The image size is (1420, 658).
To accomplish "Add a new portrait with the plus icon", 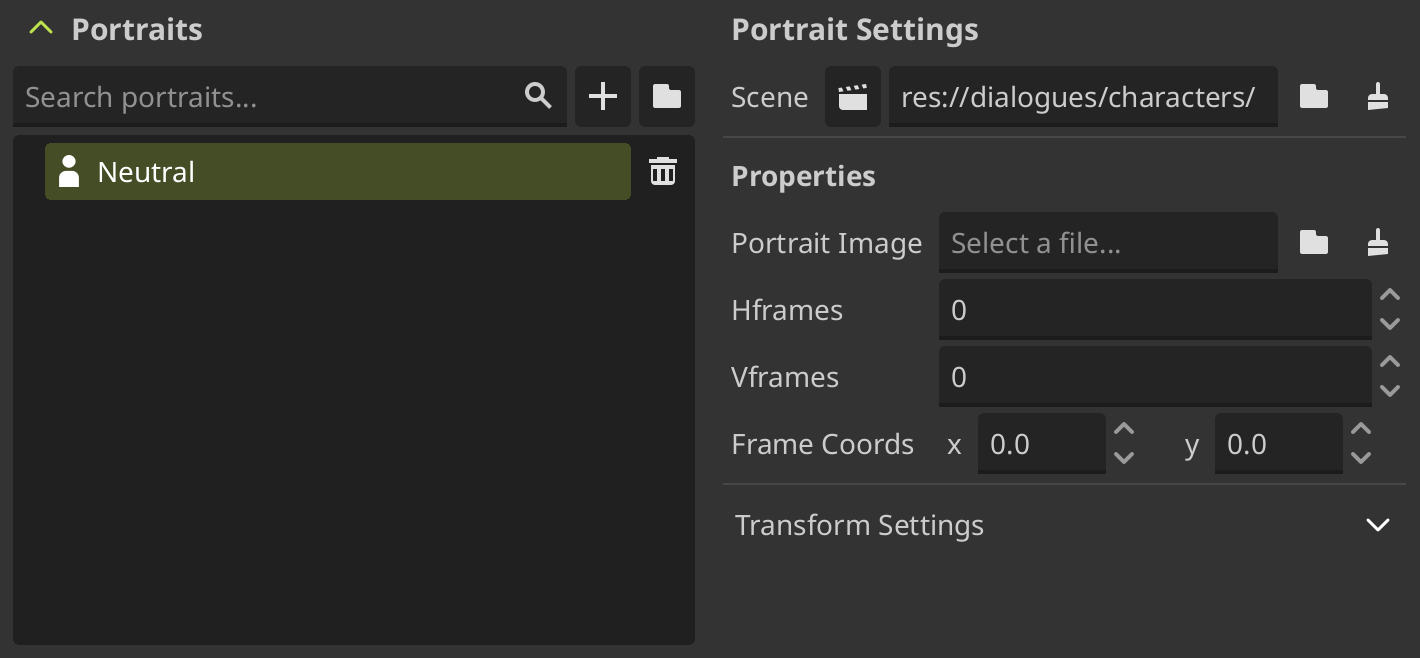I will point(603,96).
